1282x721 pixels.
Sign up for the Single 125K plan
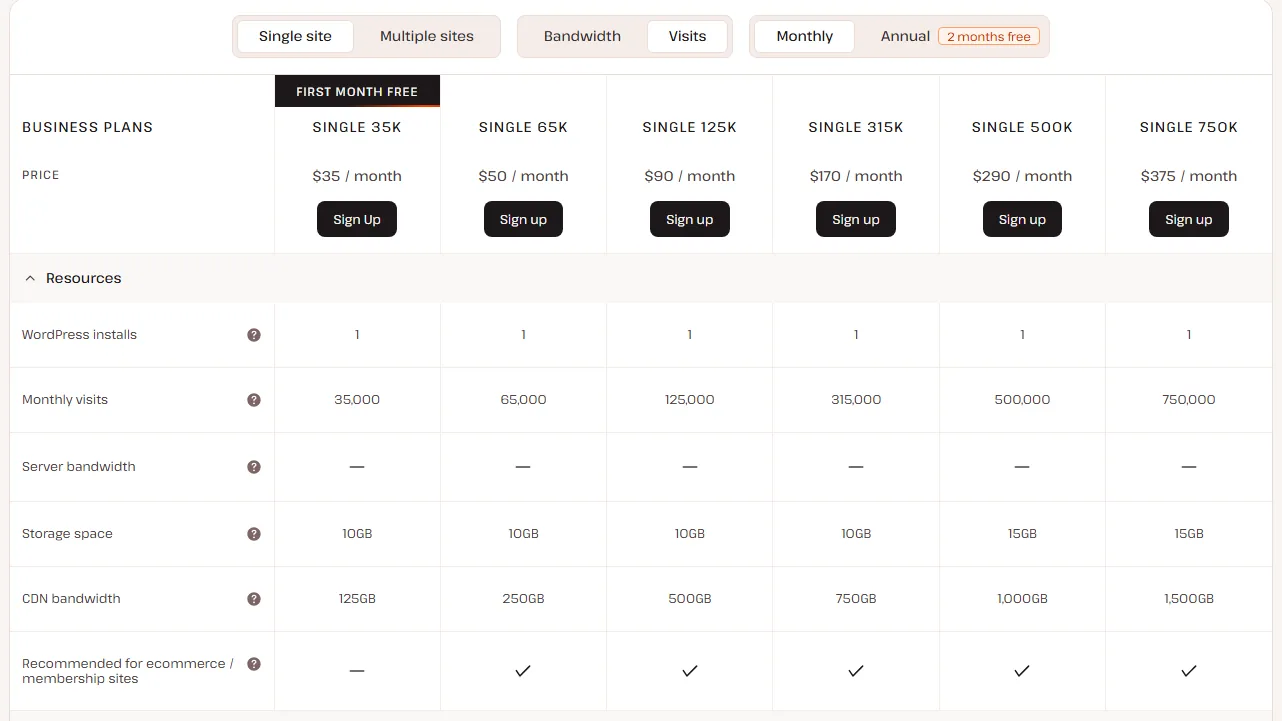pyautogui.click(x=690, y=219)
